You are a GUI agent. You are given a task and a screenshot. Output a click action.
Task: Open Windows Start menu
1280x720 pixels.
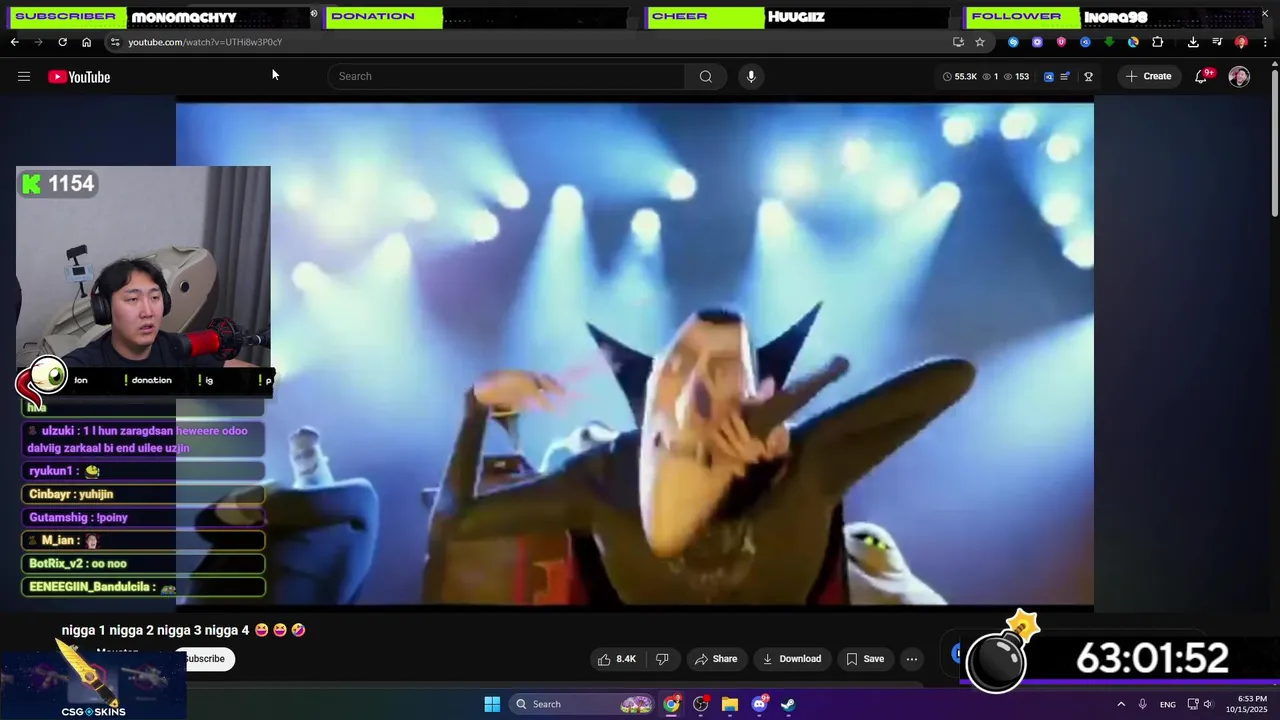492,704
